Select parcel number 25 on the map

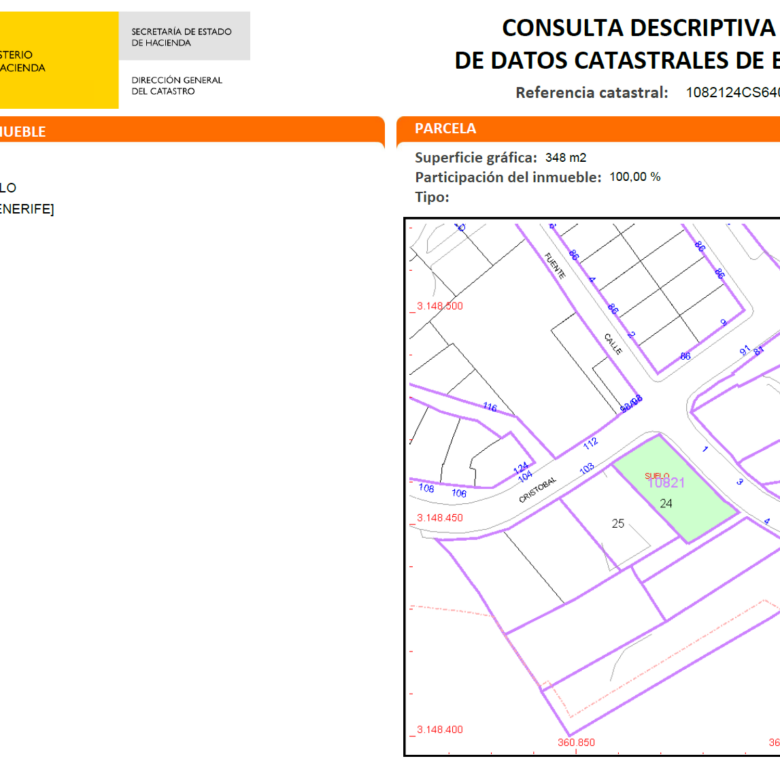618,523
